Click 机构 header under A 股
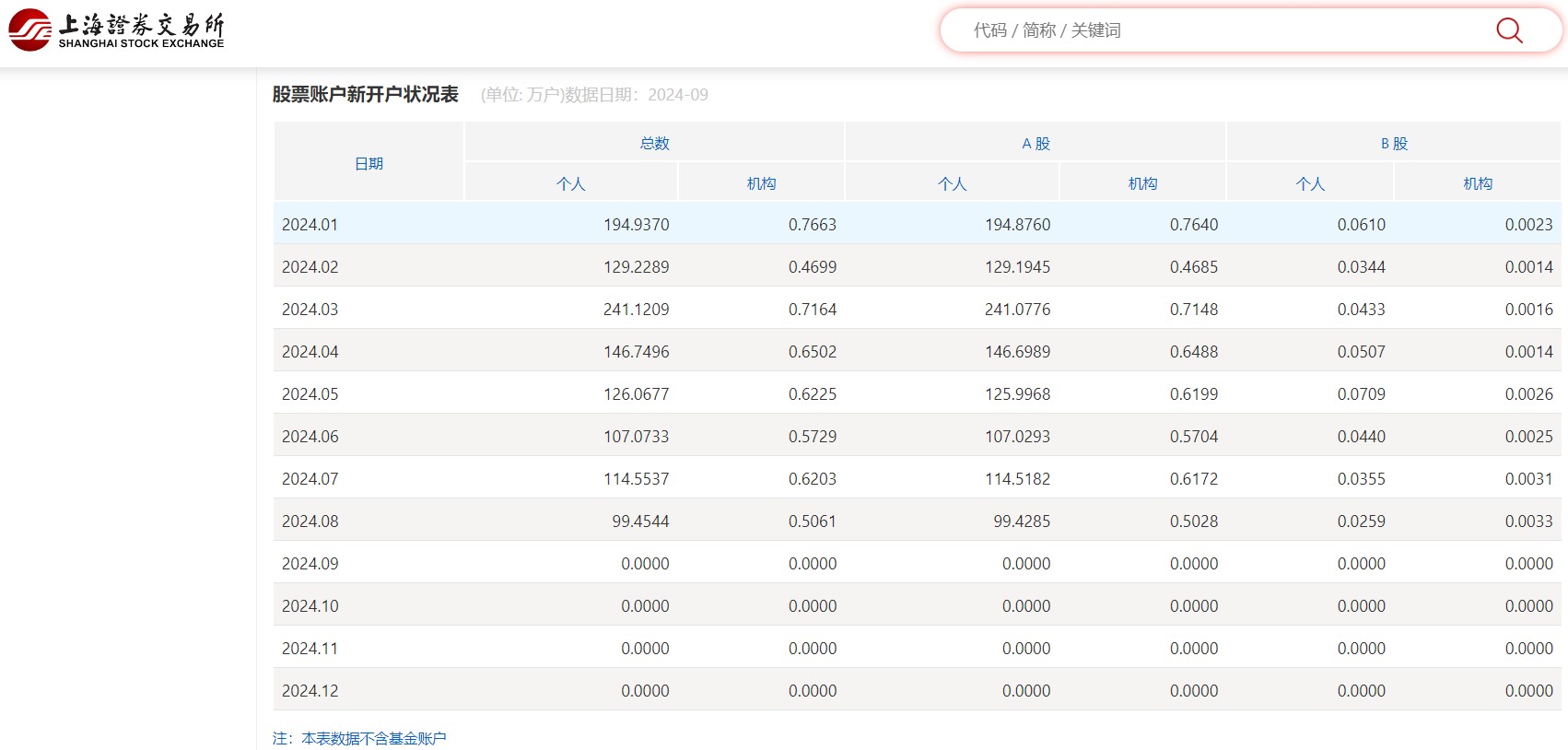The width and height of the screenshot is (1568, 750). pyautogui.click(x=1142, y=183)
